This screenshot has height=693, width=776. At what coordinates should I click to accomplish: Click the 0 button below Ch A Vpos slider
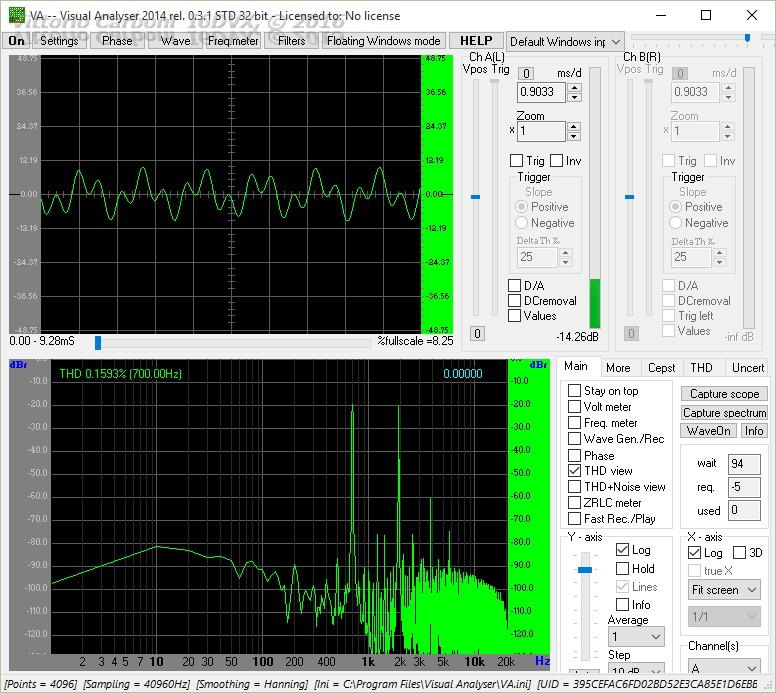click(x=477, y=334)
